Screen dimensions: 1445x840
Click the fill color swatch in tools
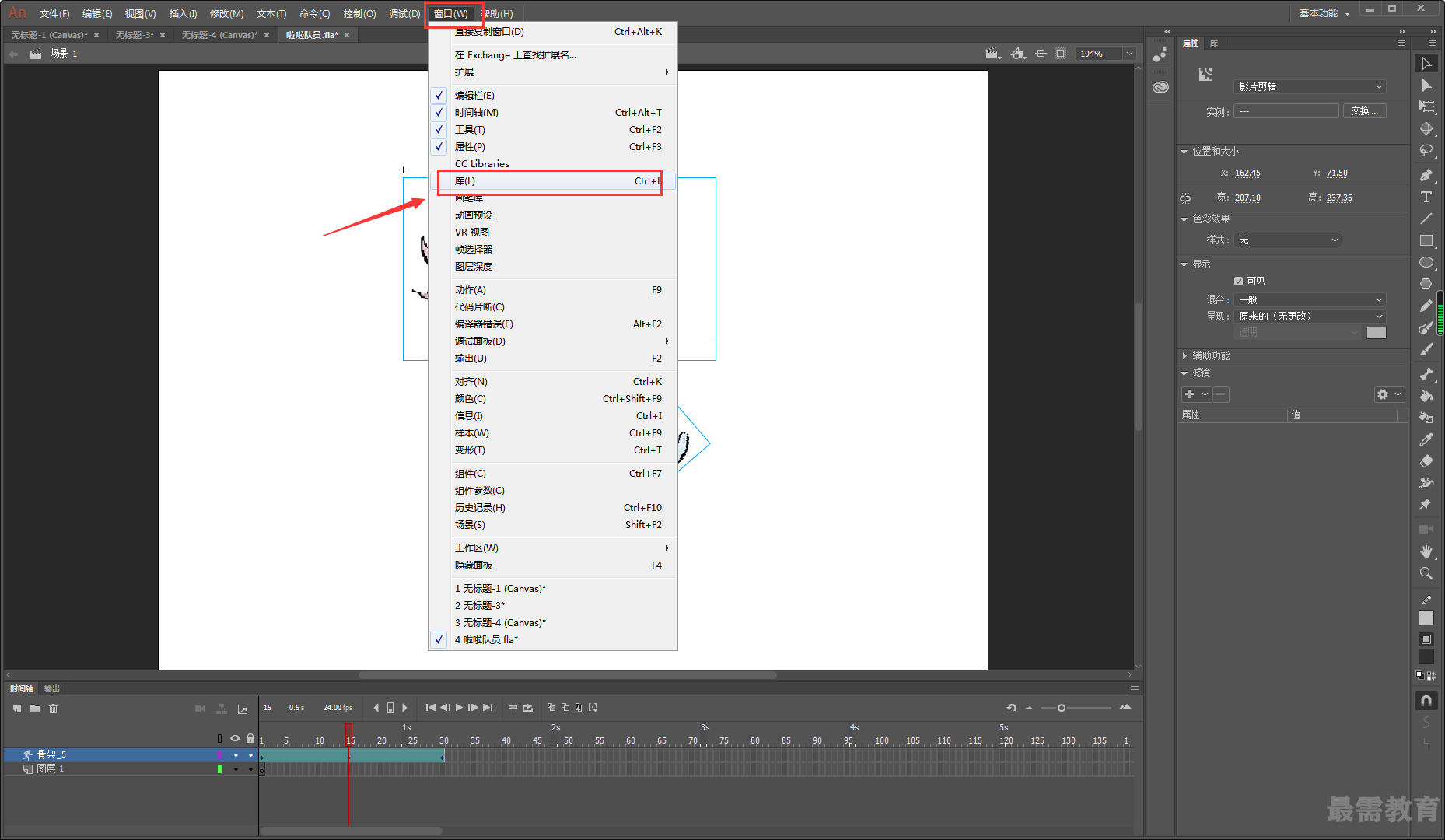[x=1426, y=657]
